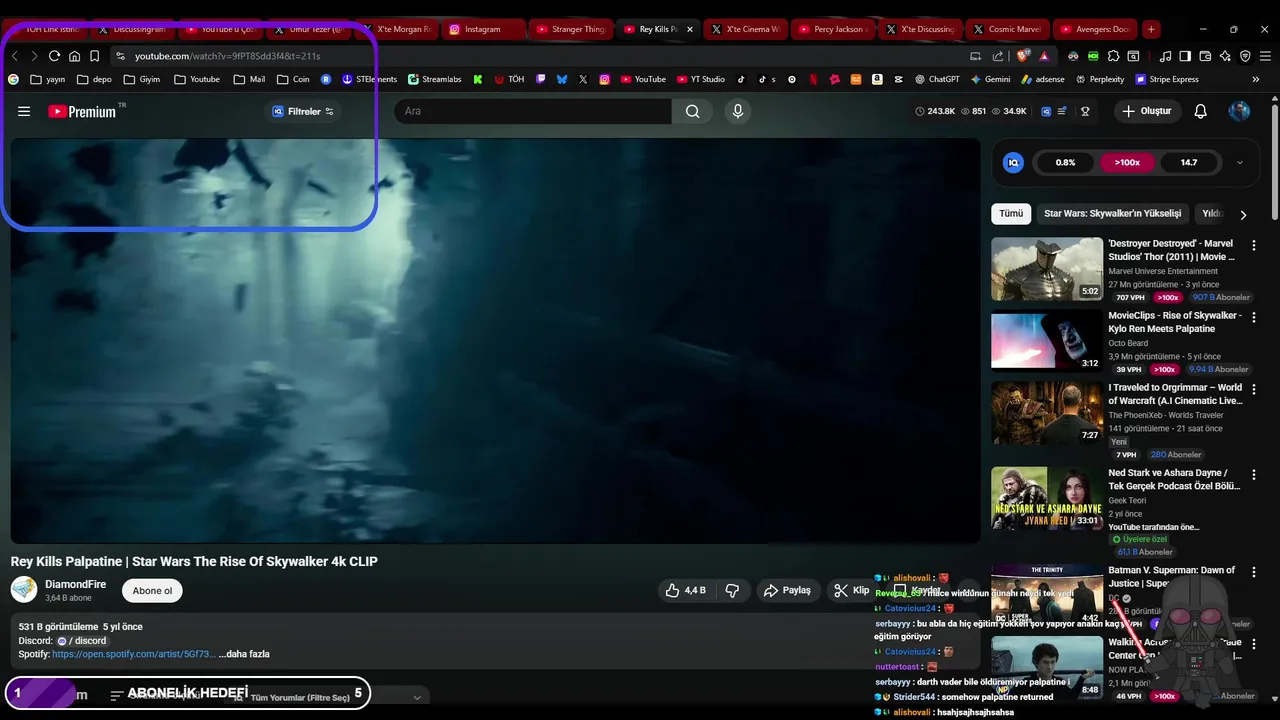Click the address bar URL
The height and width of the screenshot is (720, 1280).
tap(228, 56)
